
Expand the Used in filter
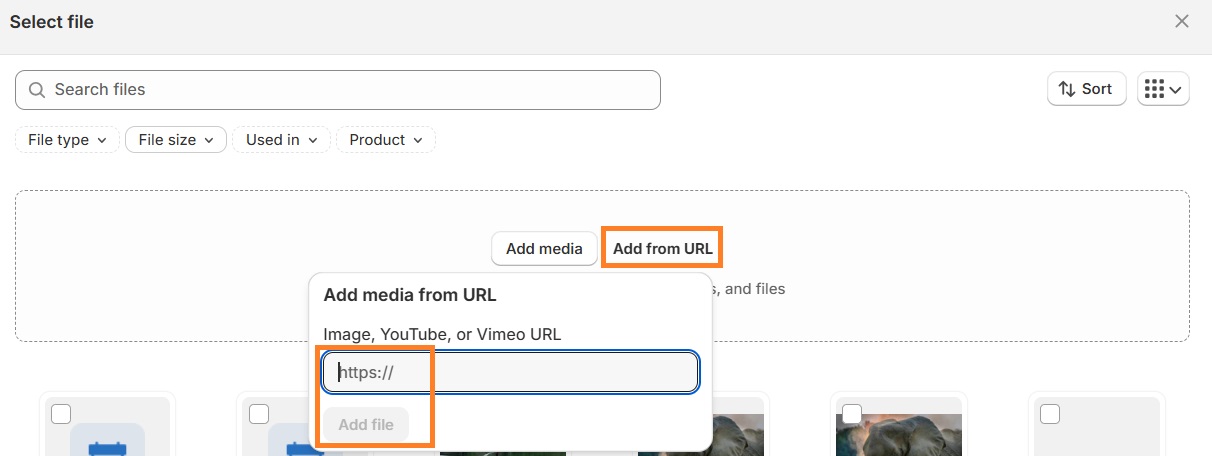coord(282,140)
